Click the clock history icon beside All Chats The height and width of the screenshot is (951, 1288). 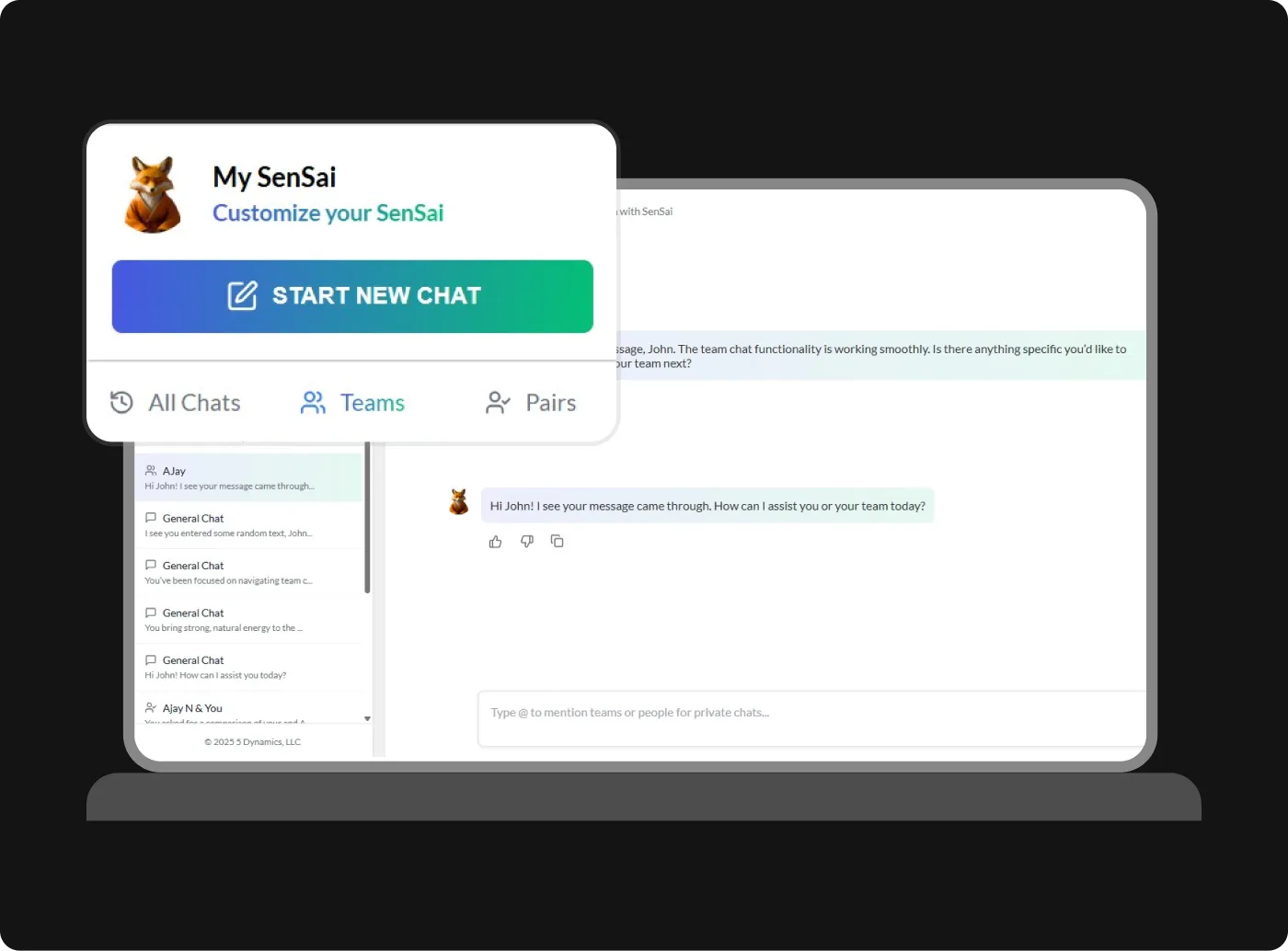click(x=121, y=403)
